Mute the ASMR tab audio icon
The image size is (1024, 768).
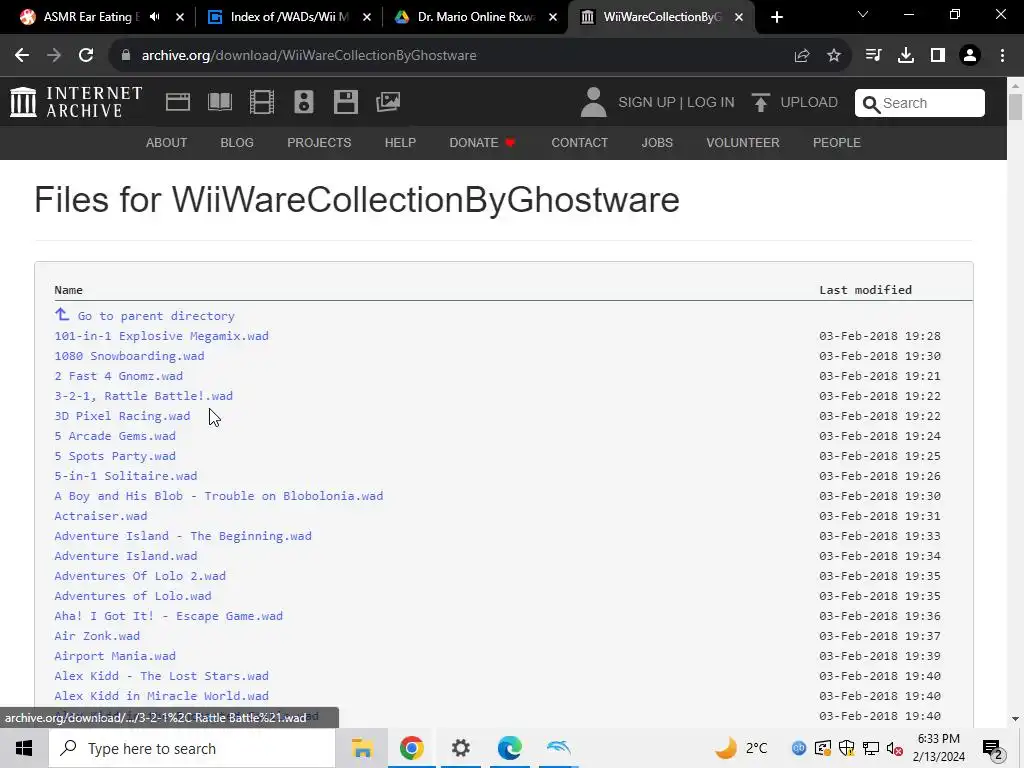pyautogui.click(x=155, y=17)
